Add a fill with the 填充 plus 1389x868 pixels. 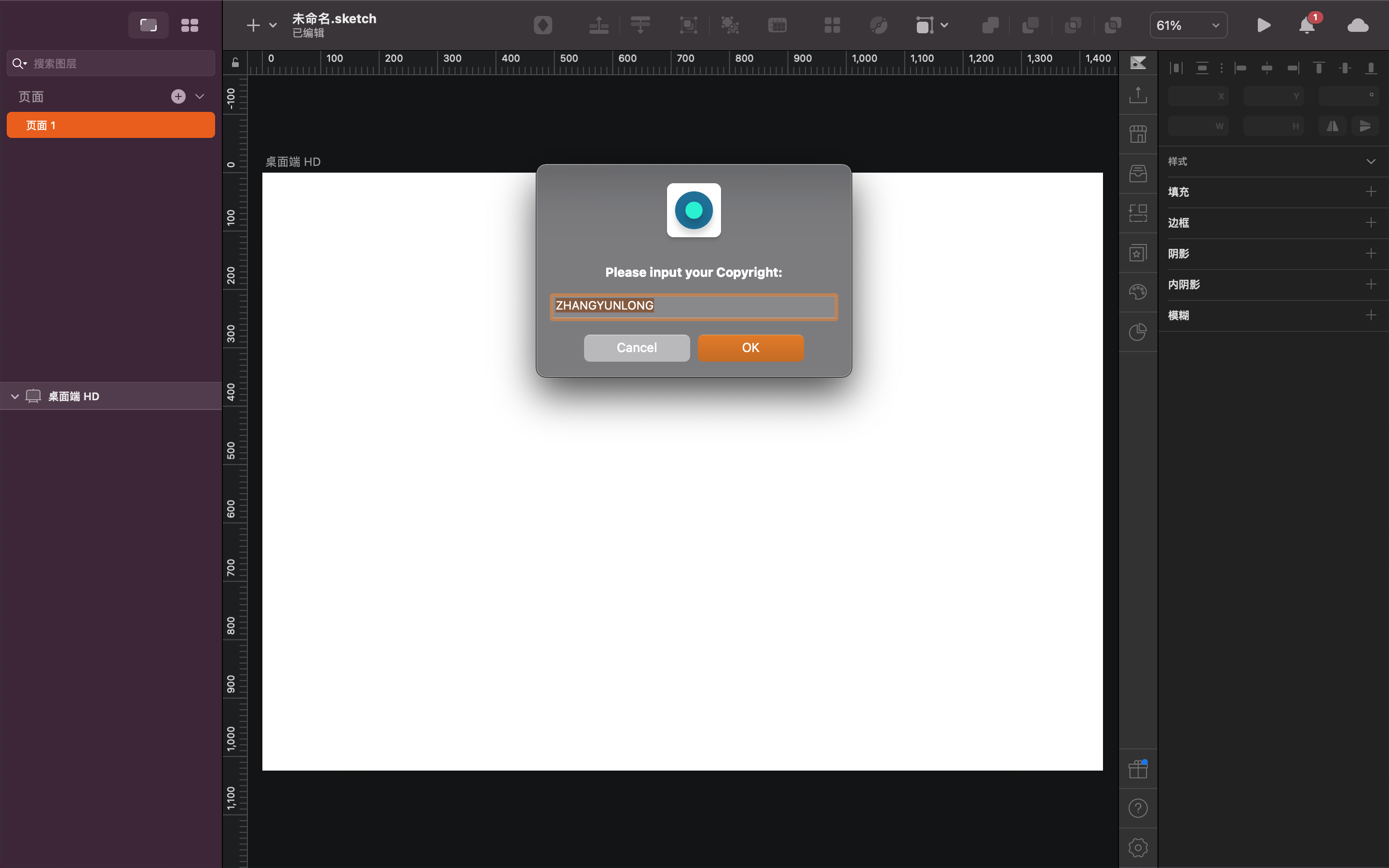1371,192
